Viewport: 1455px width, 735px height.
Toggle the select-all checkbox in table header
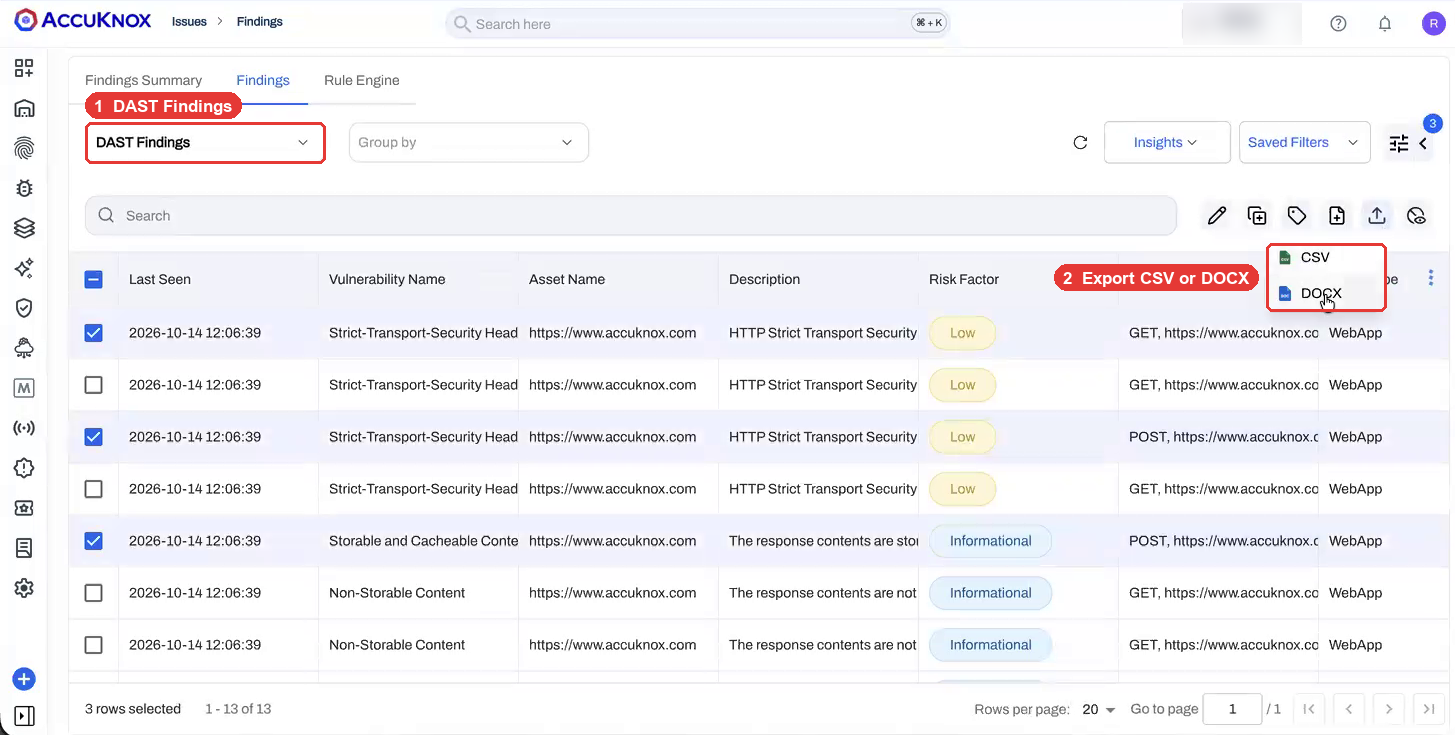pos(93,280)
